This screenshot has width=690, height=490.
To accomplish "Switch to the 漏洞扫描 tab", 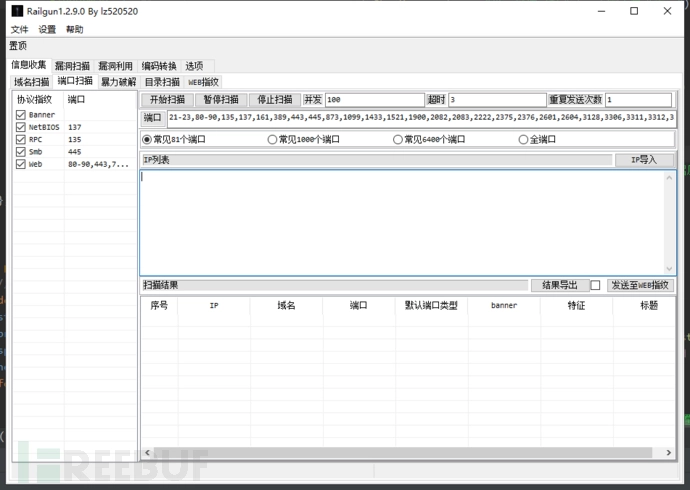I will click(x=72, y=66).
